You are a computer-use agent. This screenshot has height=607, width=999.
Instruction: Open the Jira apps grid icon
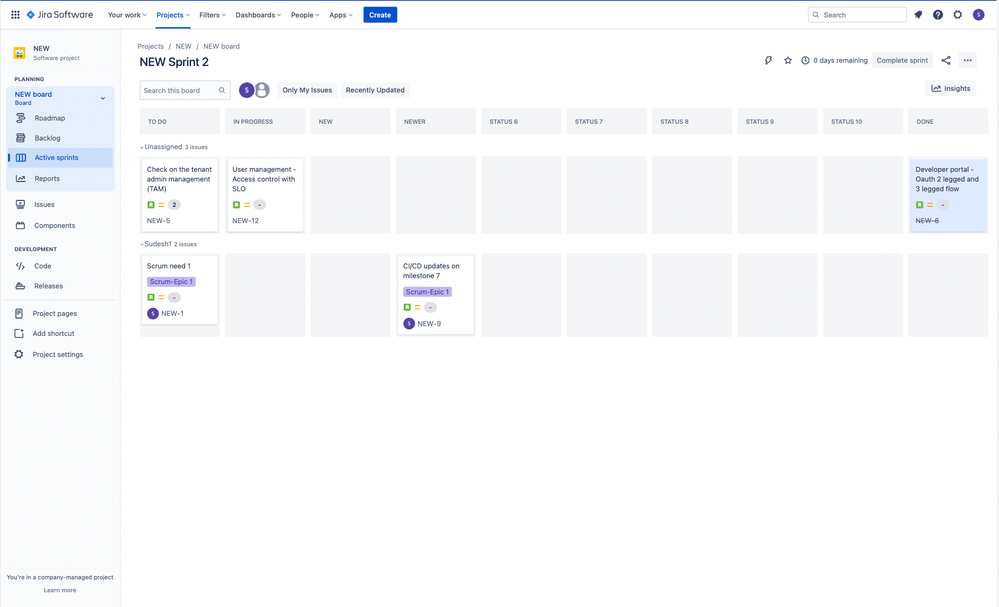click(x=15, y=14)
